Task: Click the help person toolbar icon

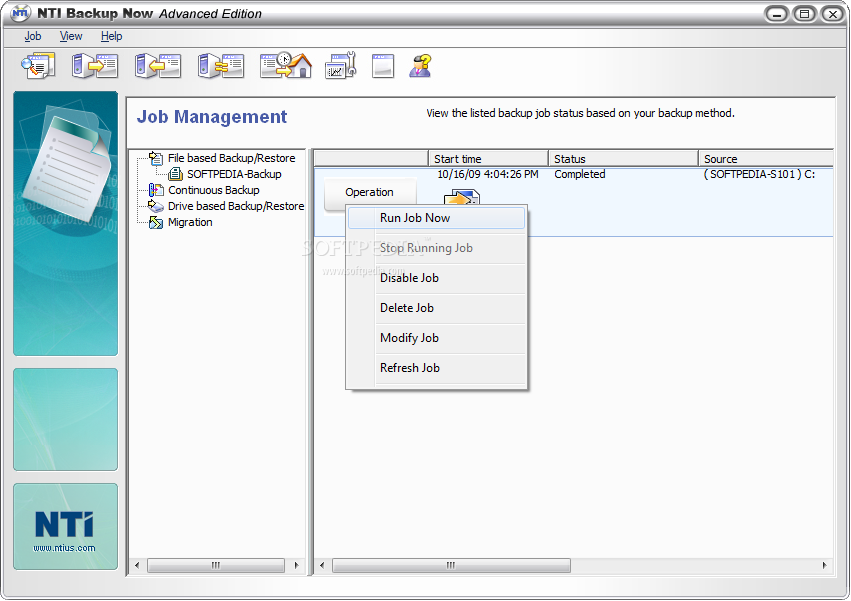Action: (421, 66)
